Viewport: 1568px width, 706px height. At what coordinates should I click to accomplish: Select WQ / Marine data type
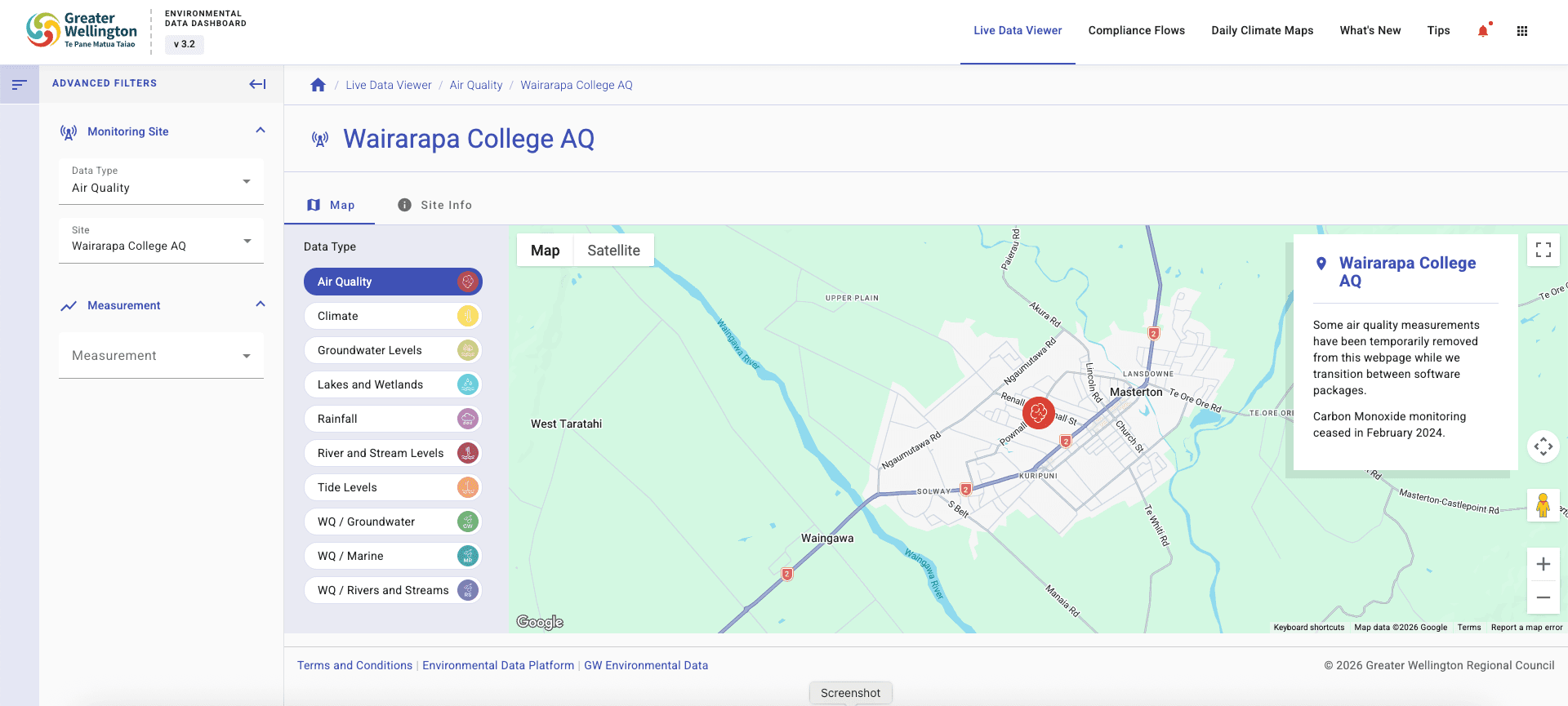(393, 556)
